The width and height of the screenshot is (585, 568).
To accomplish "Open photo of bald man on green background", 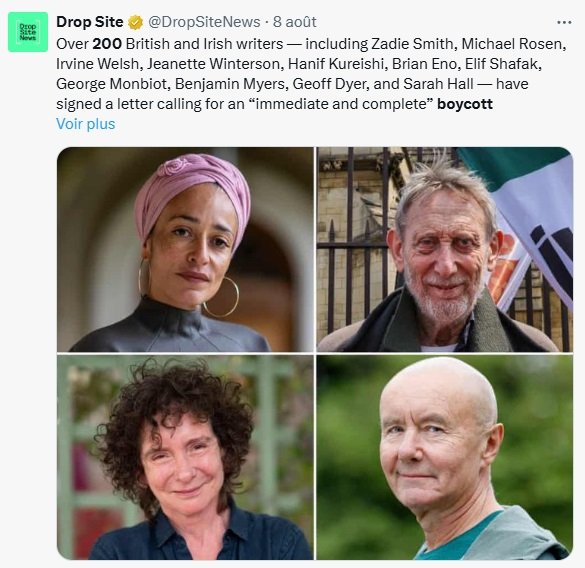I will [x=445, y=457].
